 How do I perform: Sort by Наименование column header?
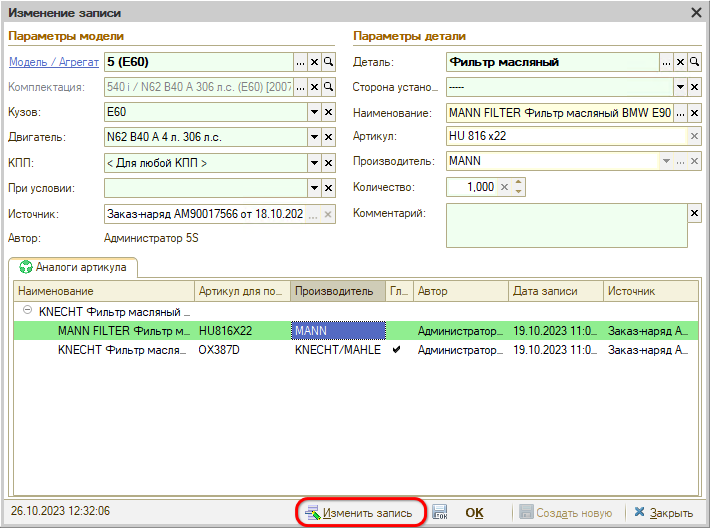[x=104, y=291]
